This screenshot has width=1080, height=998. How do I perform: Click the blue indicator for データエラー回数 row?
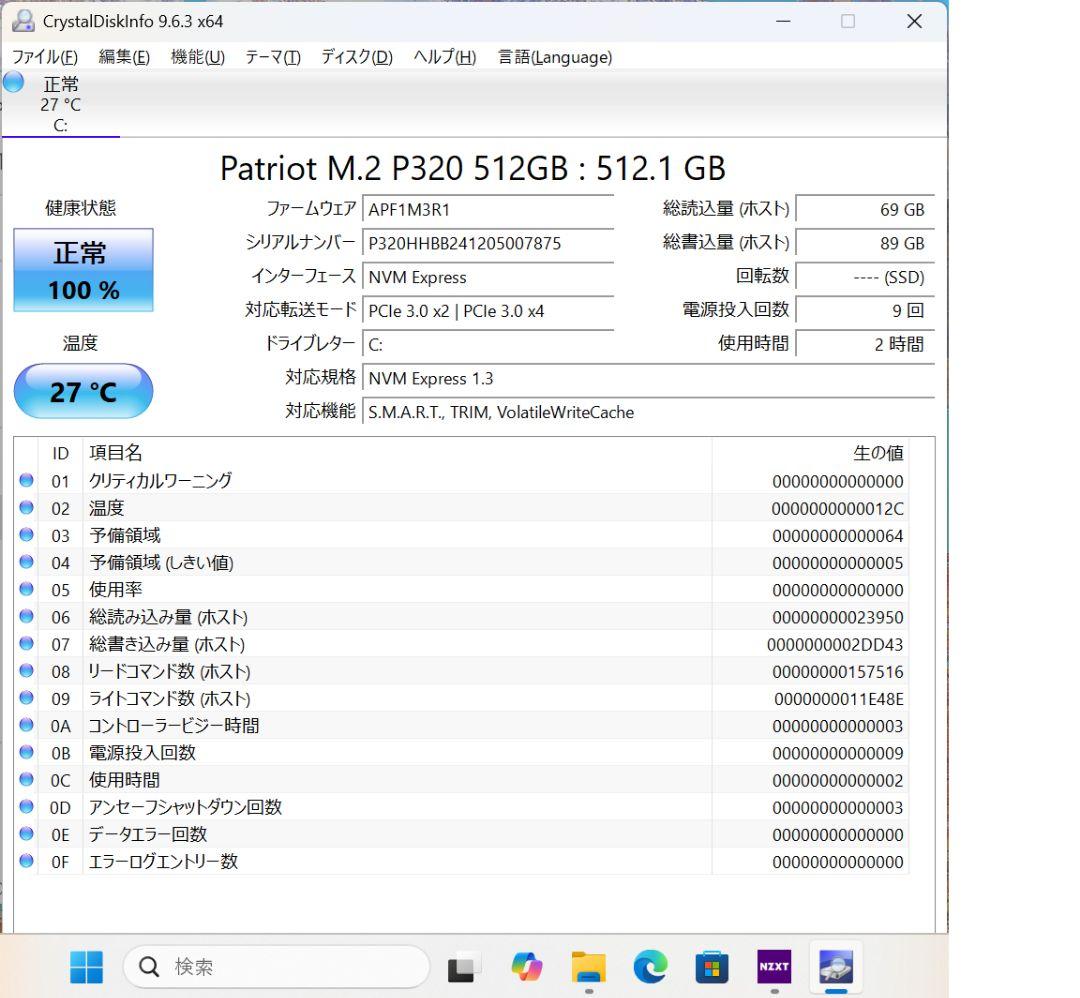coord(27,834)
